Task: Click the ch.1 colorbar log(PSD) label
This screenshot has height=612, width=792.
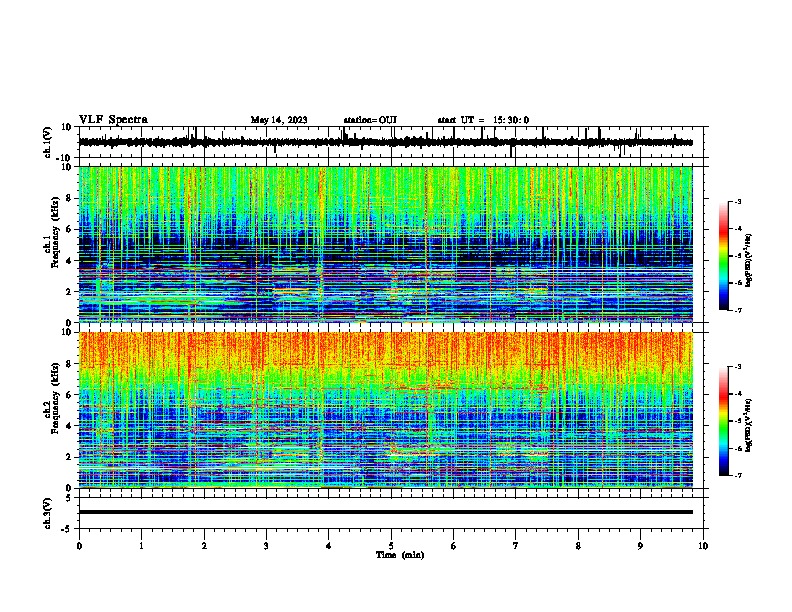Action: 748,261
